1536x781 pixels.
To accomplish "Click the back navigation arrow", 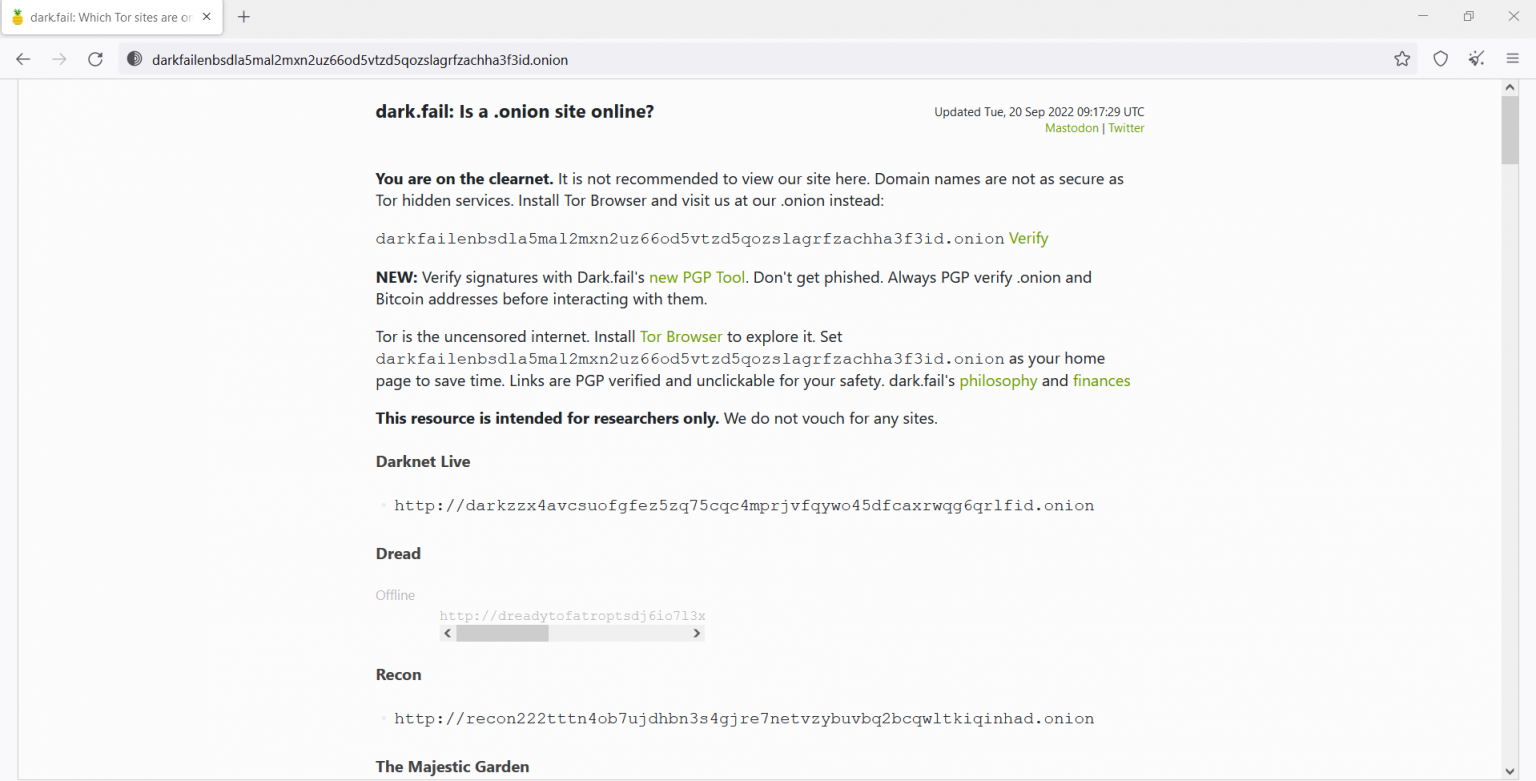I will (22, 59).
